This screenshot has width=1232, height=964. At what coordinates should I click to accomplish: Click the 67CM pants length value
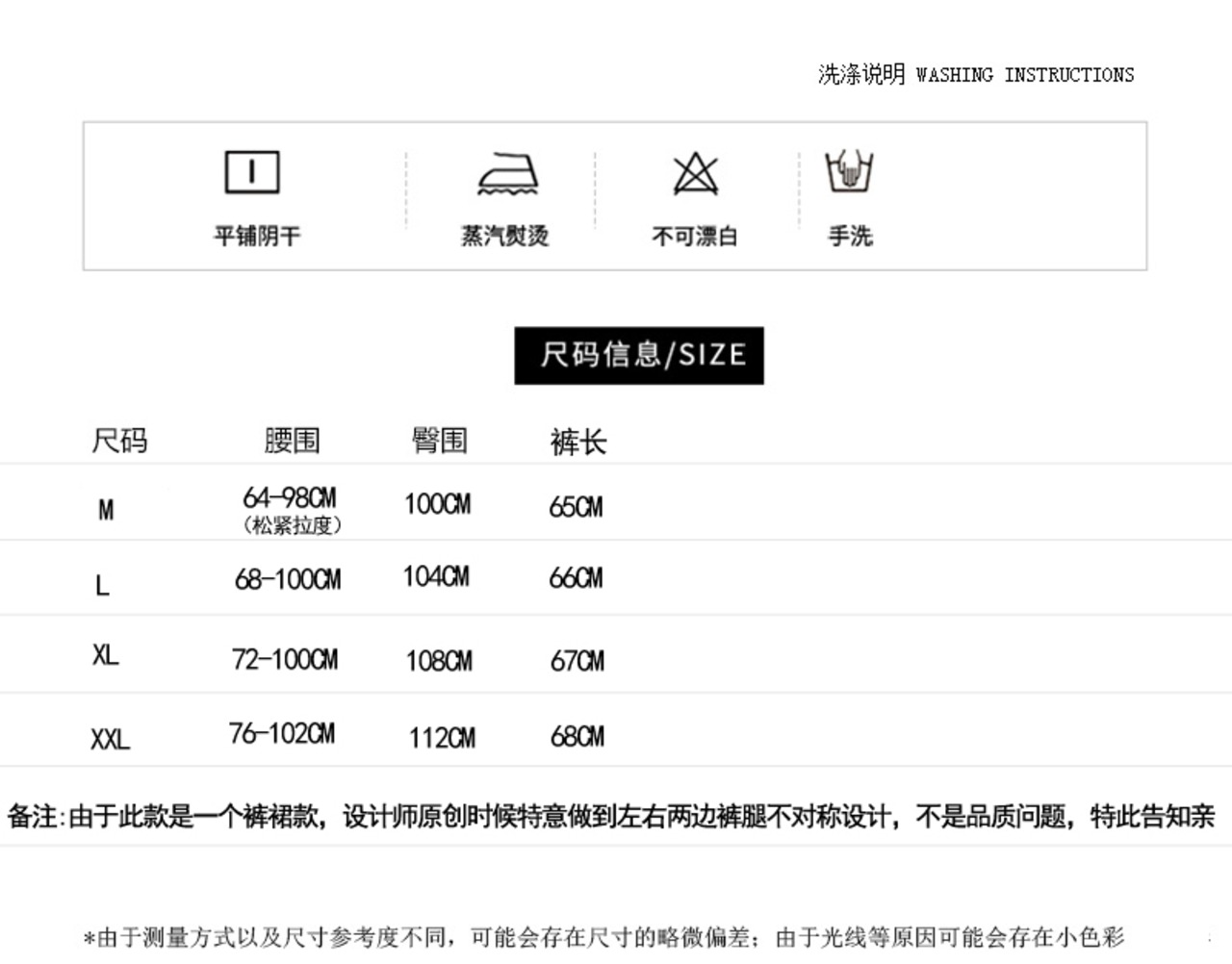(x=577, y=661)
